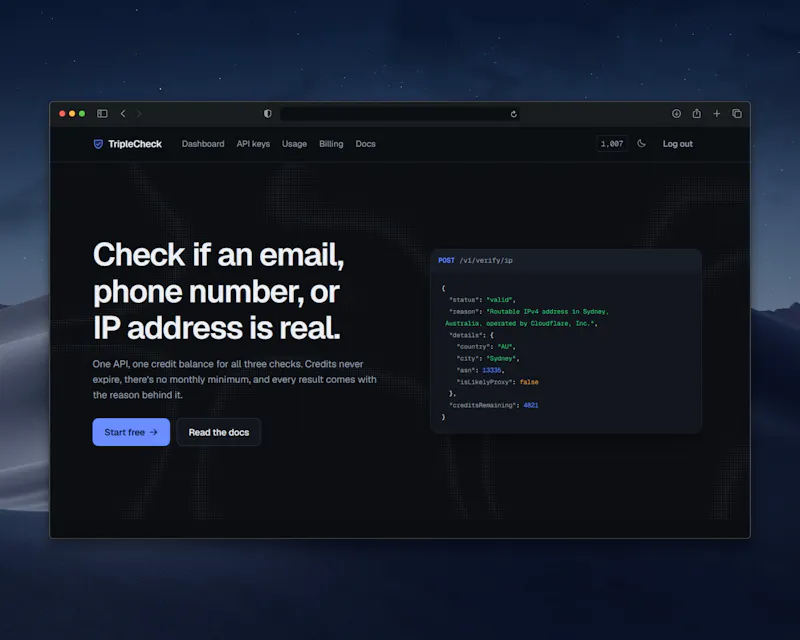Maximize the window with green button

tap(82, 113)
